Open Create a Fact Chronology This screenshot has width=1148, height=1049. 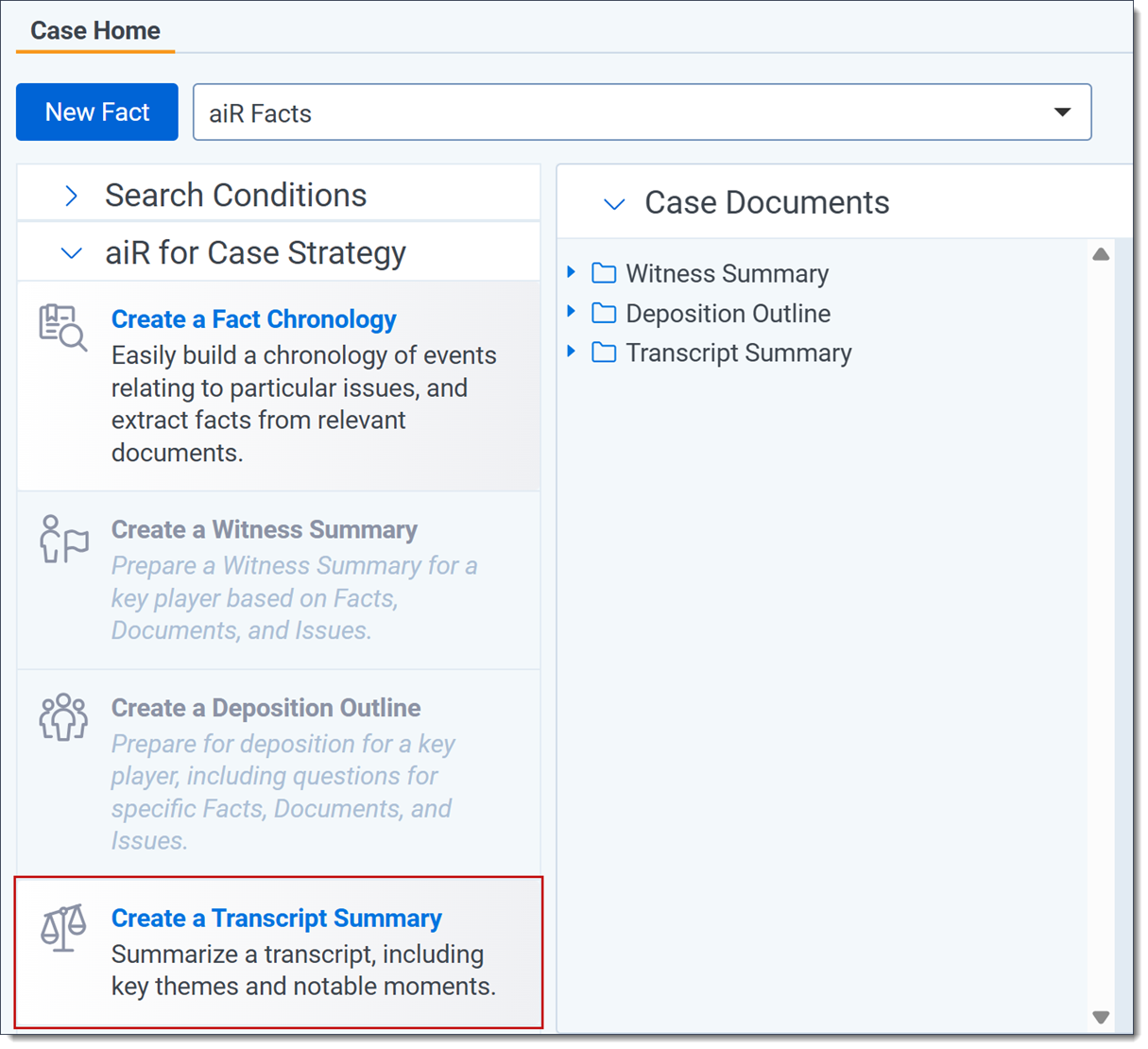point(253,319)
